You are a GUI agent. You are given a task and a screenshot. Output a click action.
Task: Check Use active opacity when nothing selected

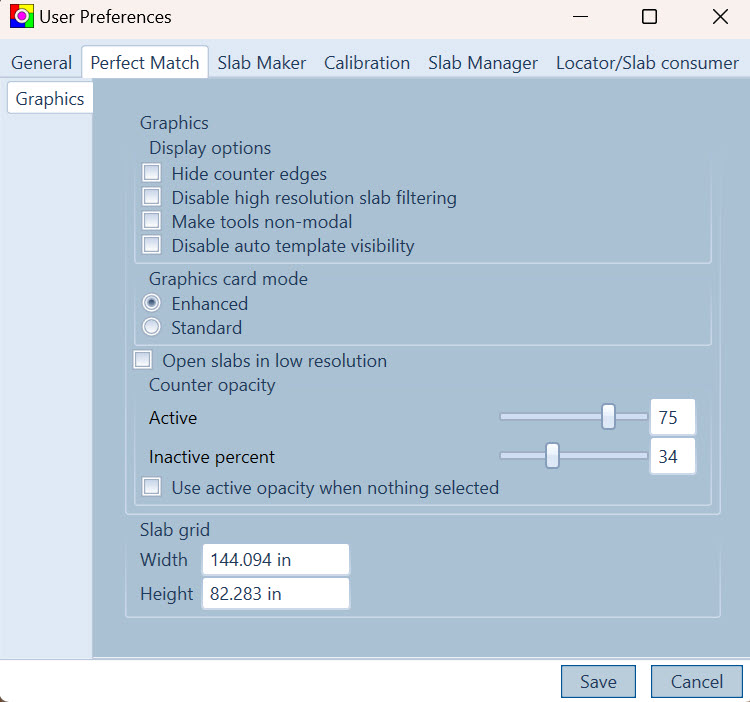click(x=152, y=487)
